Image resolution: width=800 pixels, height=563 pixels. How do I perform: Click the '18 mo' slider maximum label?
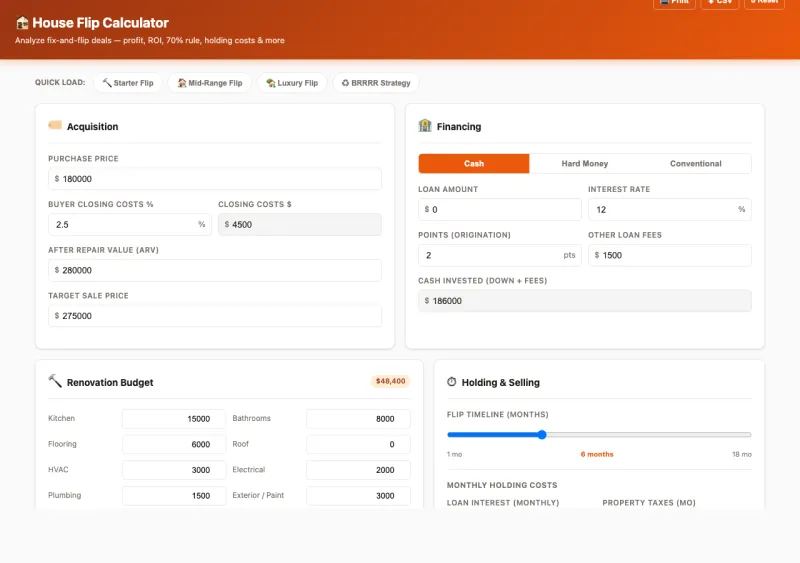click(x=742, y=454)
